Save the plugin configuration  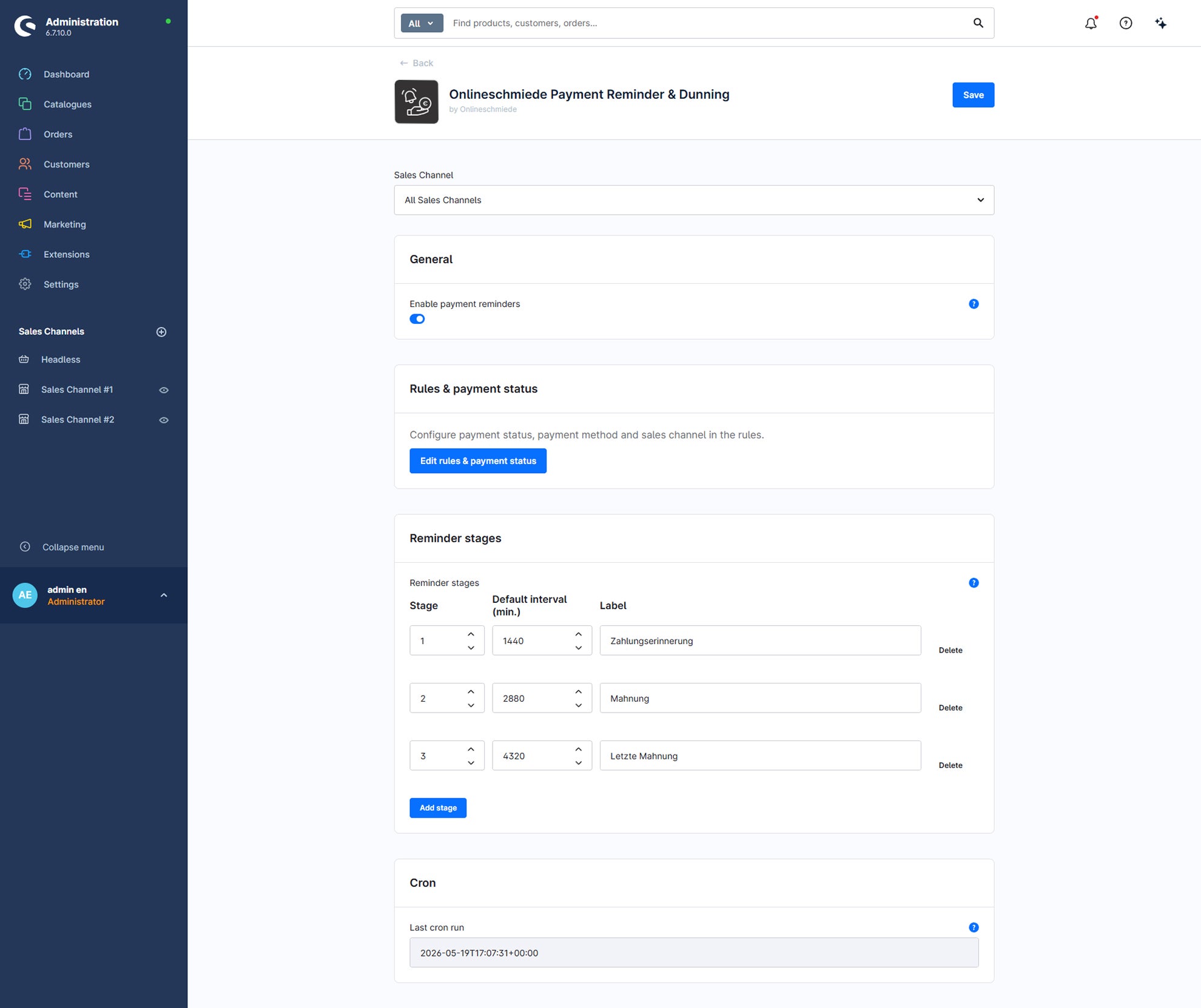[x=973, y=95]
